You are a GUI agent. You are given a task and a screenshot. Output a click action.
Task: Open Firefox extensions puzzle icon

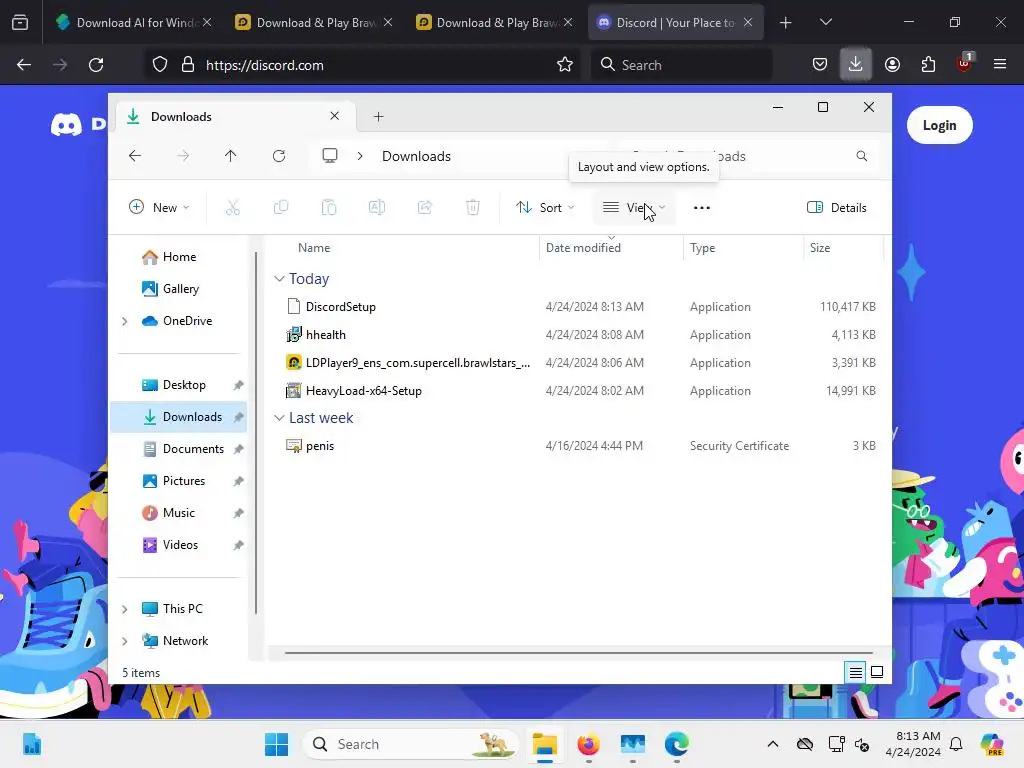coord(928,64)
